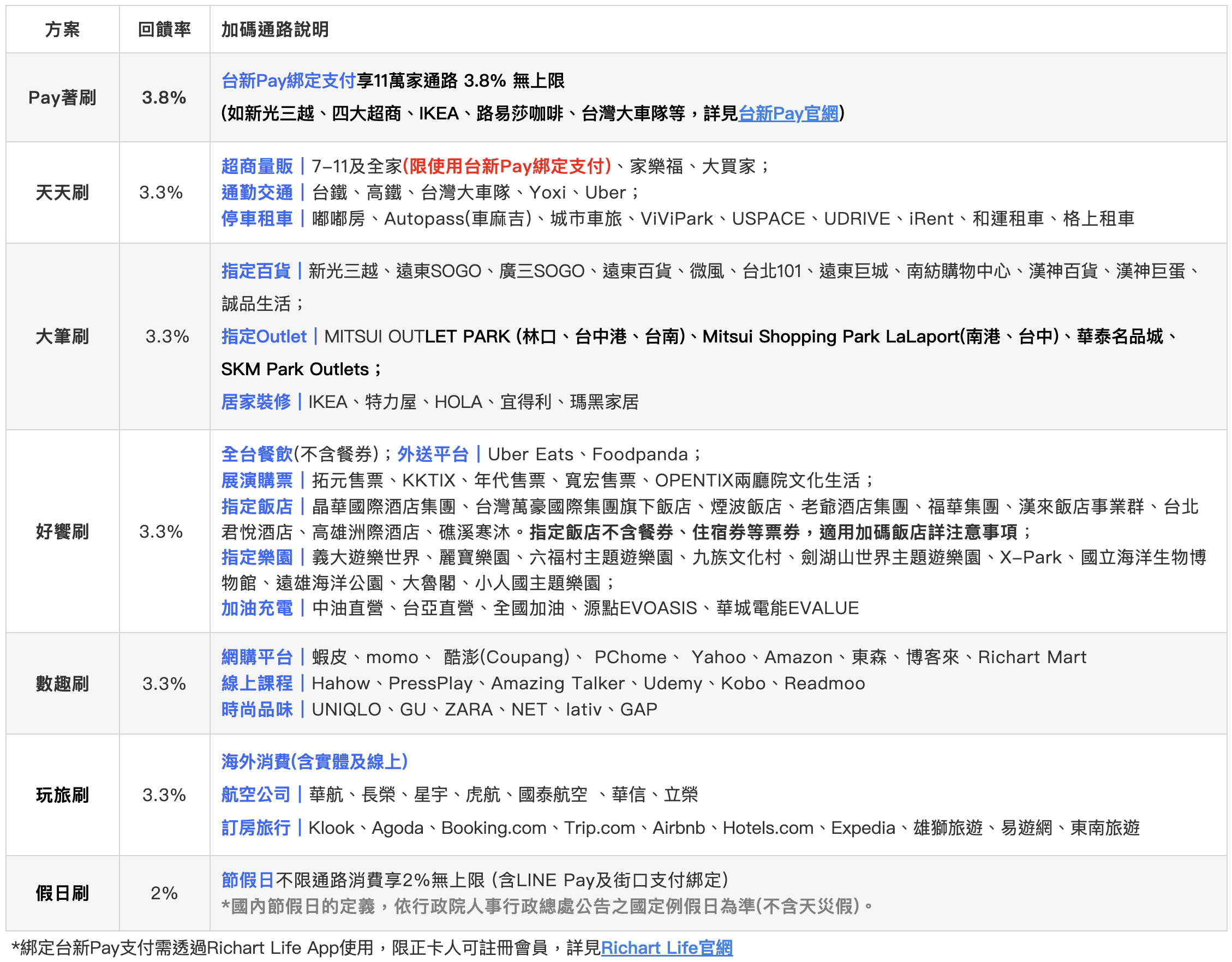Image resolution: width=1232 pixels, height=962 pixels.
Task: Click the 航空公司 category label
Action: click(x=256, y=795)
